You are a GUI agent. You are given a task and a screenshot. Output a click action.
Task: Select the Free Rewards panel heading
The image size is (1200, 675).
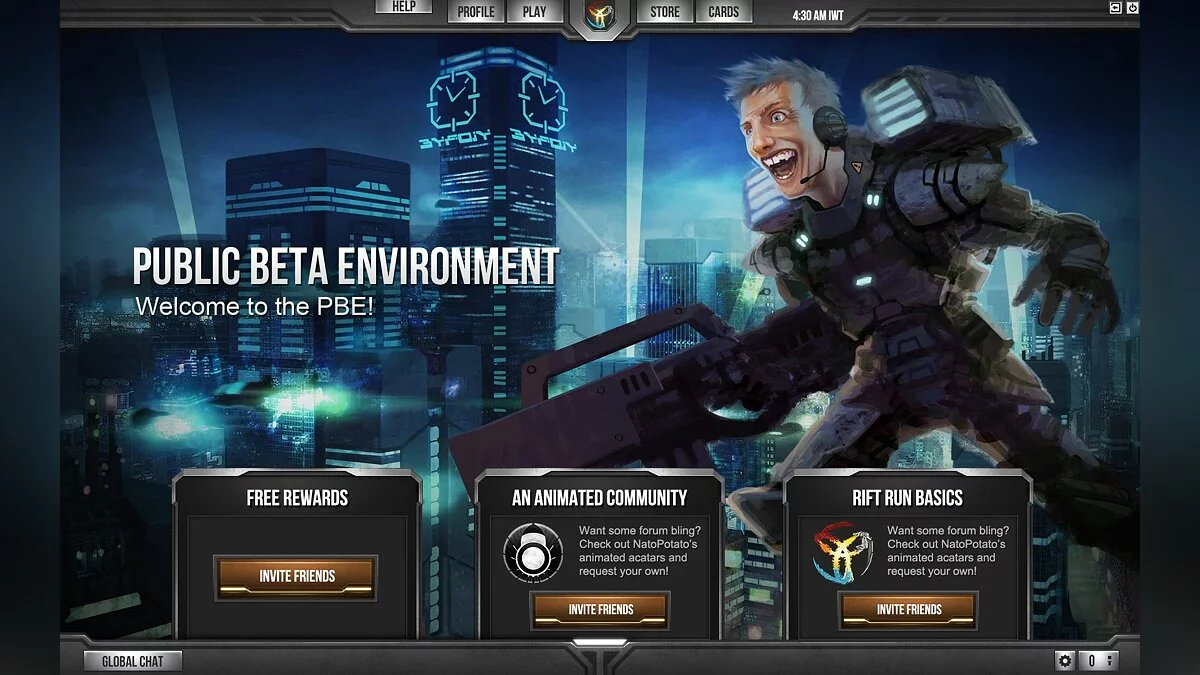click(297, 497)
